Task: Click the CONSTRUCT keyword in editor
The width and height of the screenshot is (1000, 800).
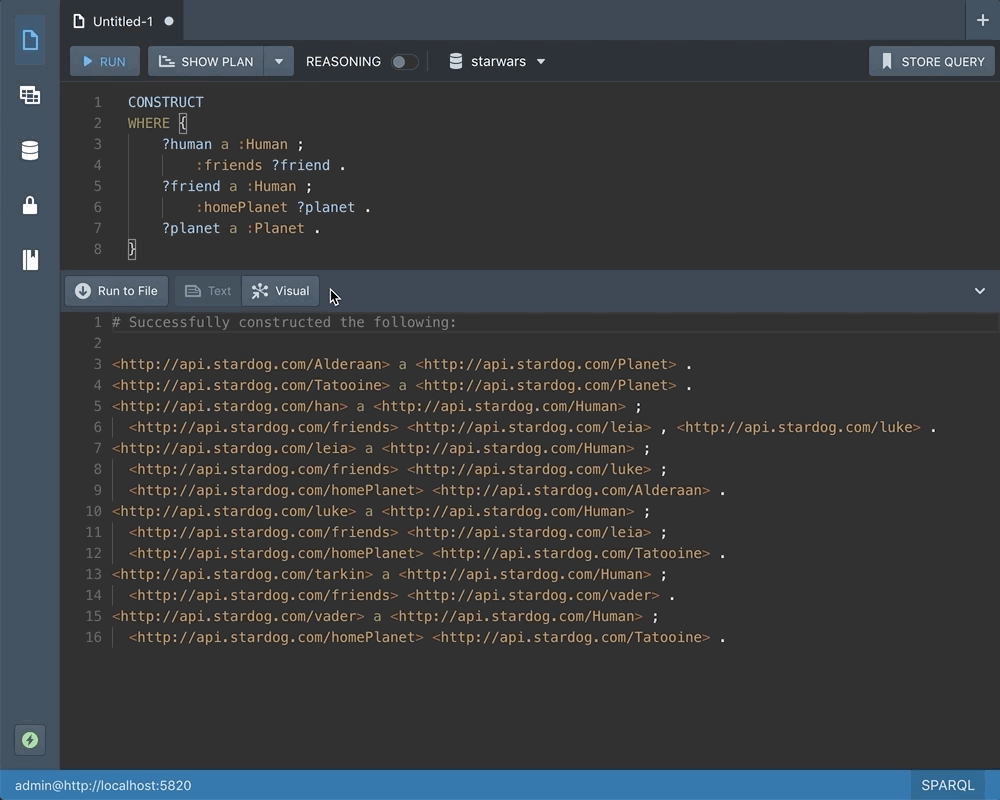Action: (x=166, y=102)
